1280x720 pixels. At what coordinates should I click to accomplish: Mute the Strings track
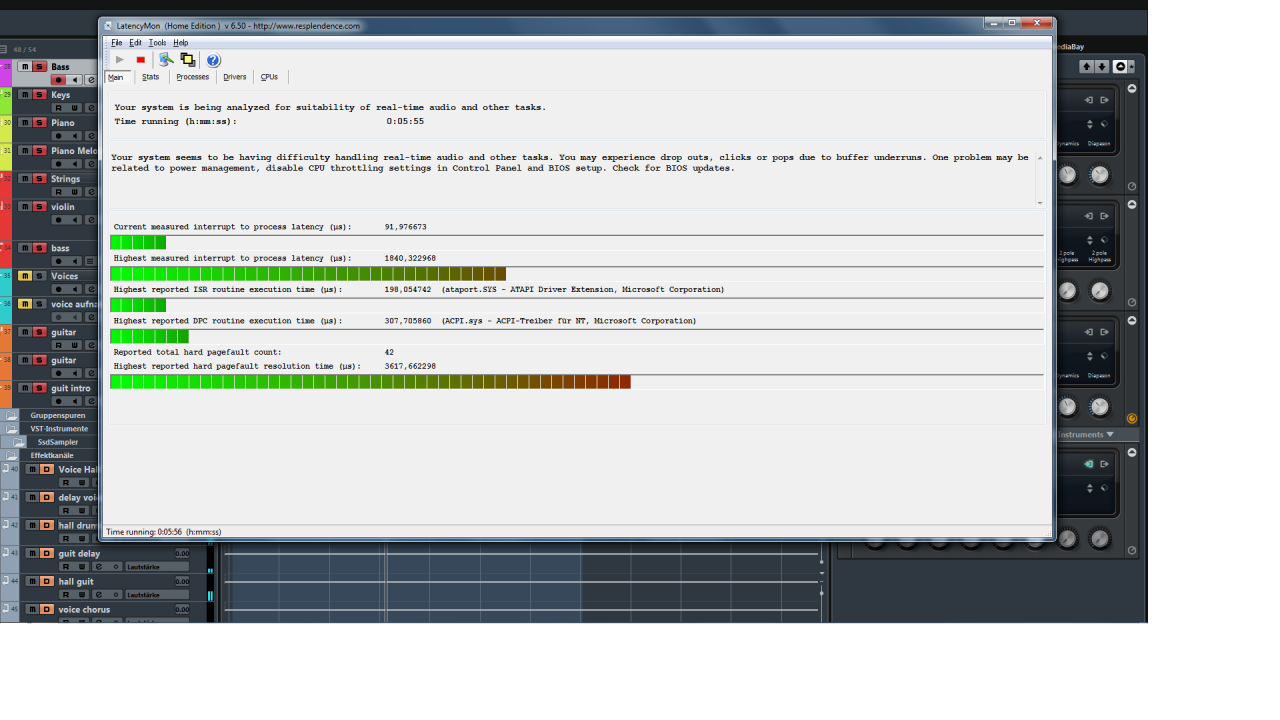pyautogui.click(x=24, y=179)
